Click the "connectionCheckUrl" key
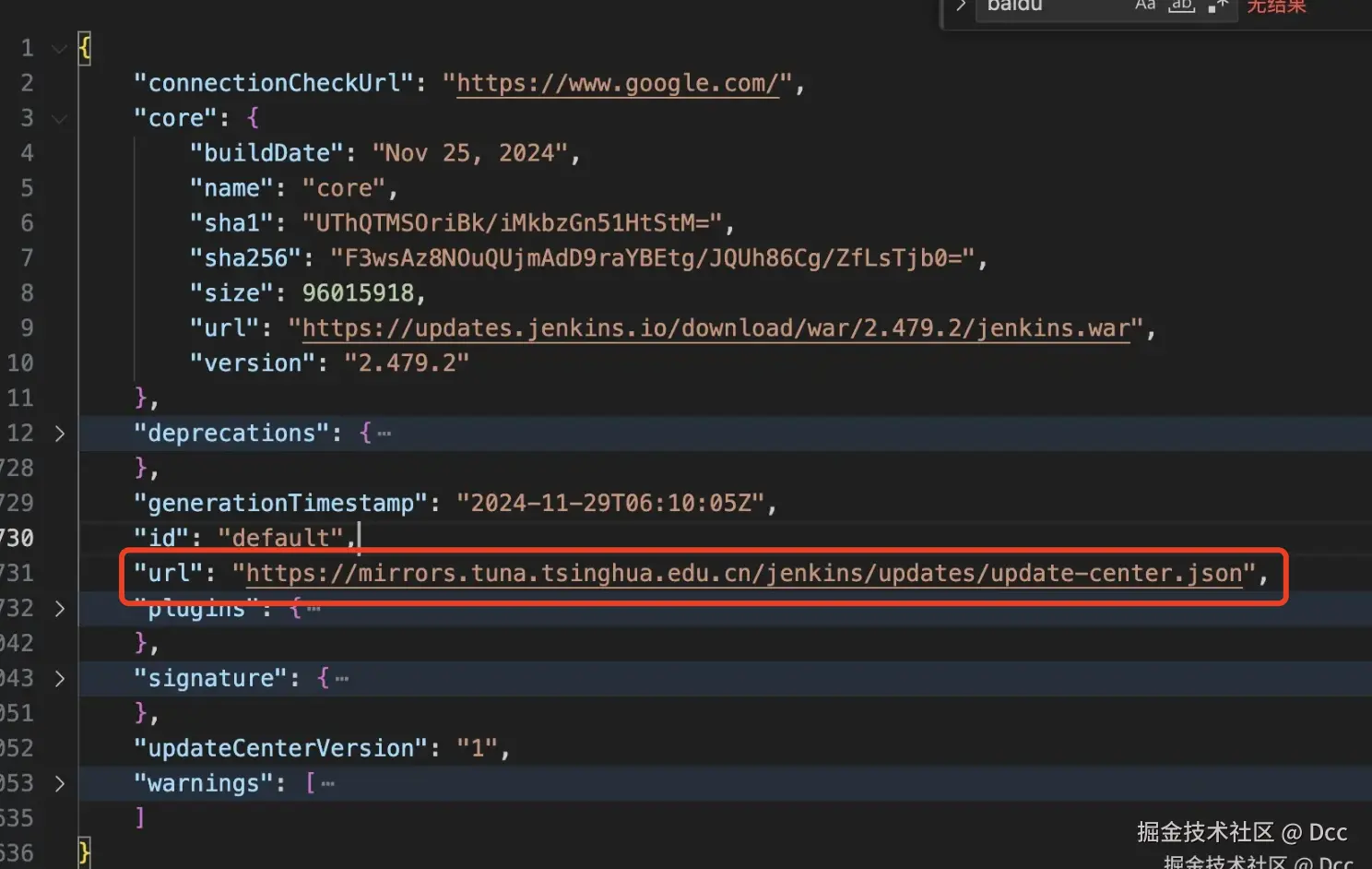Image resolution: width=1372 pixels, height=869 pixels. [x=274, y=83]
